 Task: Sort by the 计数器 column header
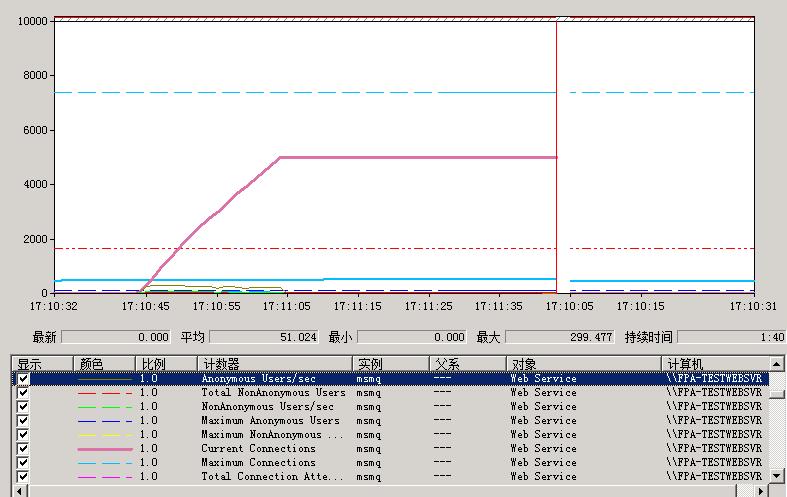coord(274,364)
